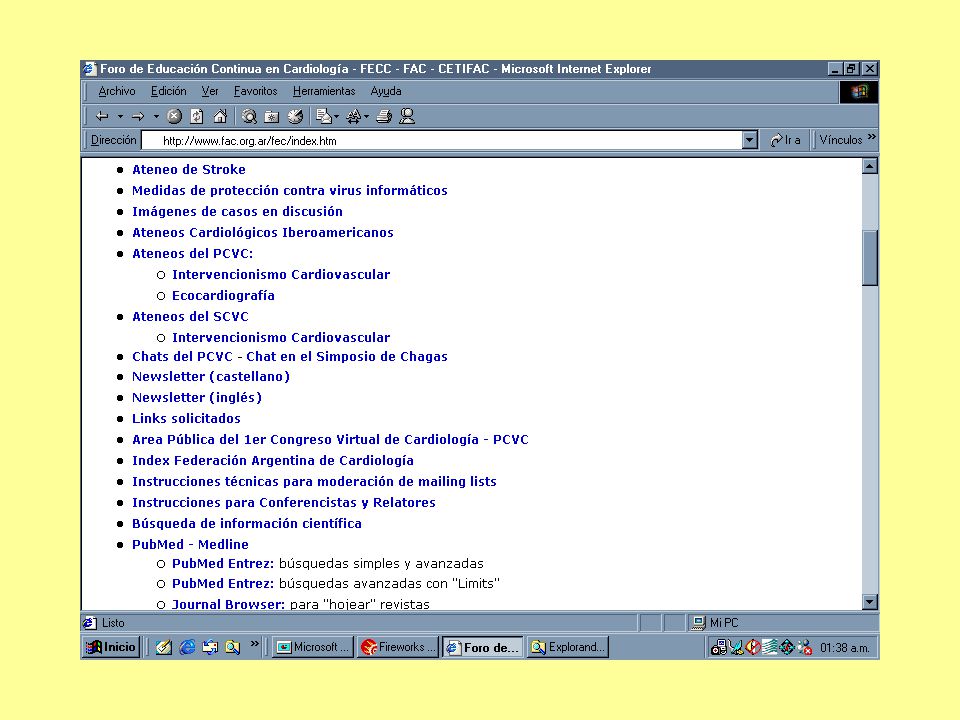Visit the Links solicitados page
The width and height of the screenshot is (960, 720).
point(186,419)
